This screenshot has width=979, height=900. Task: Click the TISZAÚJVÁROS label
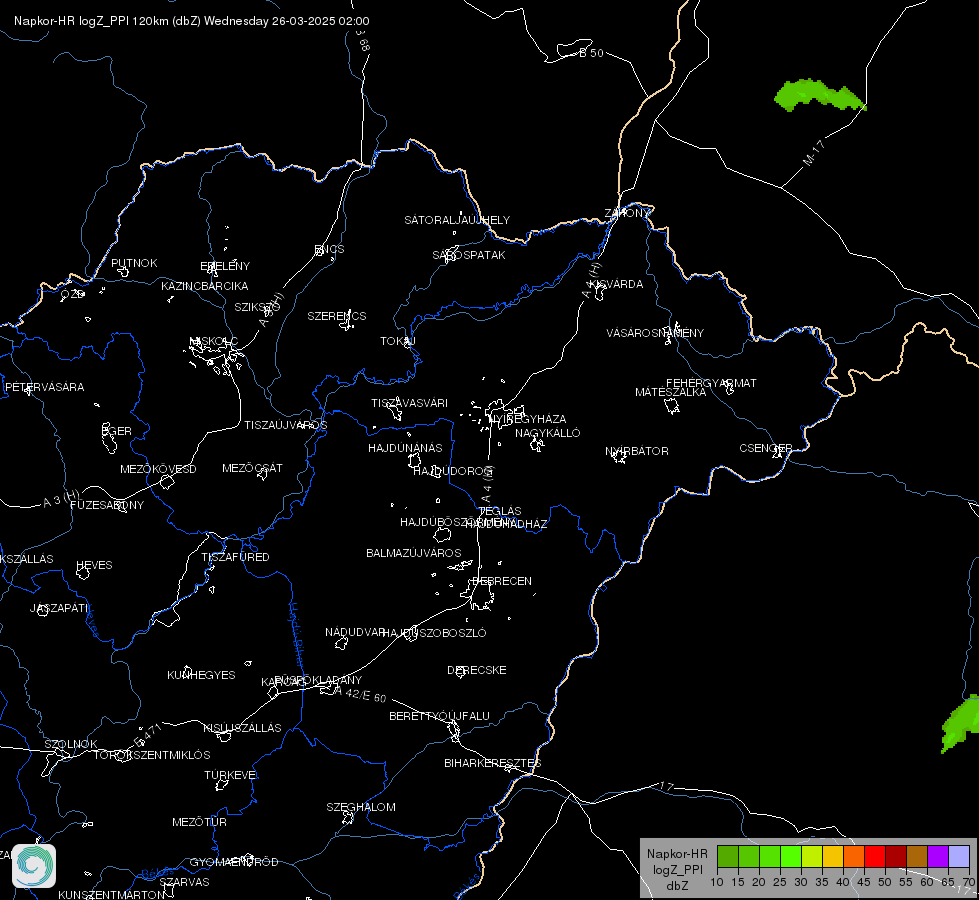click(x=285, y=425)
